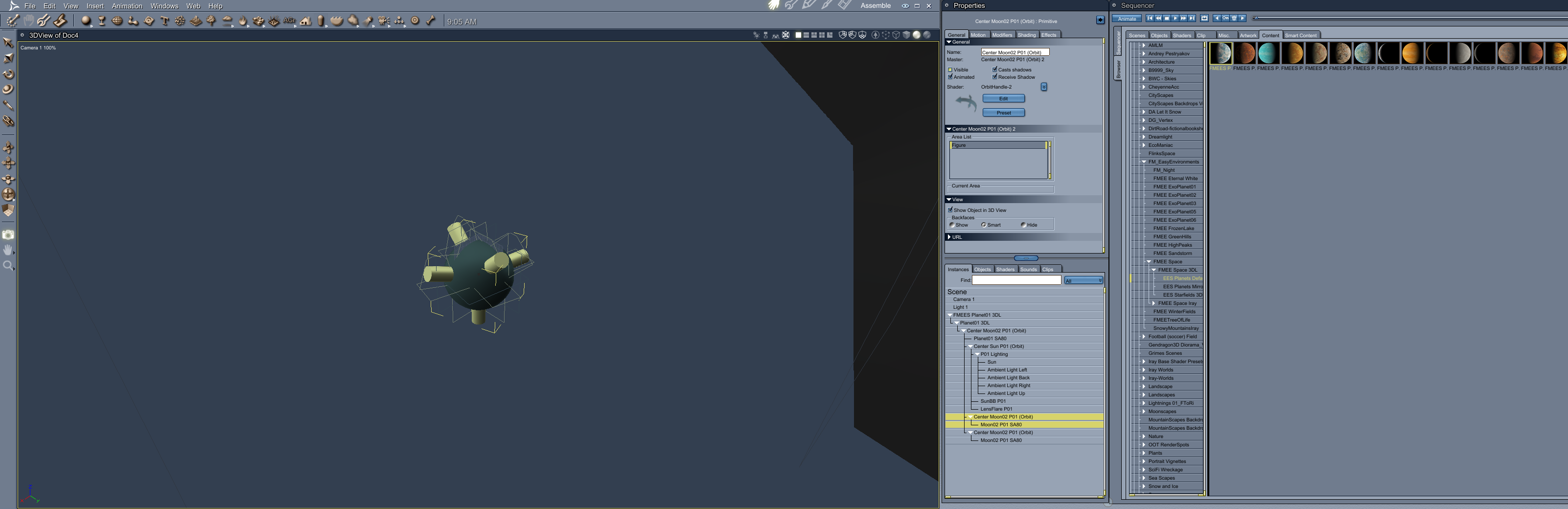This screenshot has width=1568, height=509.
Task: Toggle the Animated checkbox
Action: pyautogui.click(x=949, y=77)
